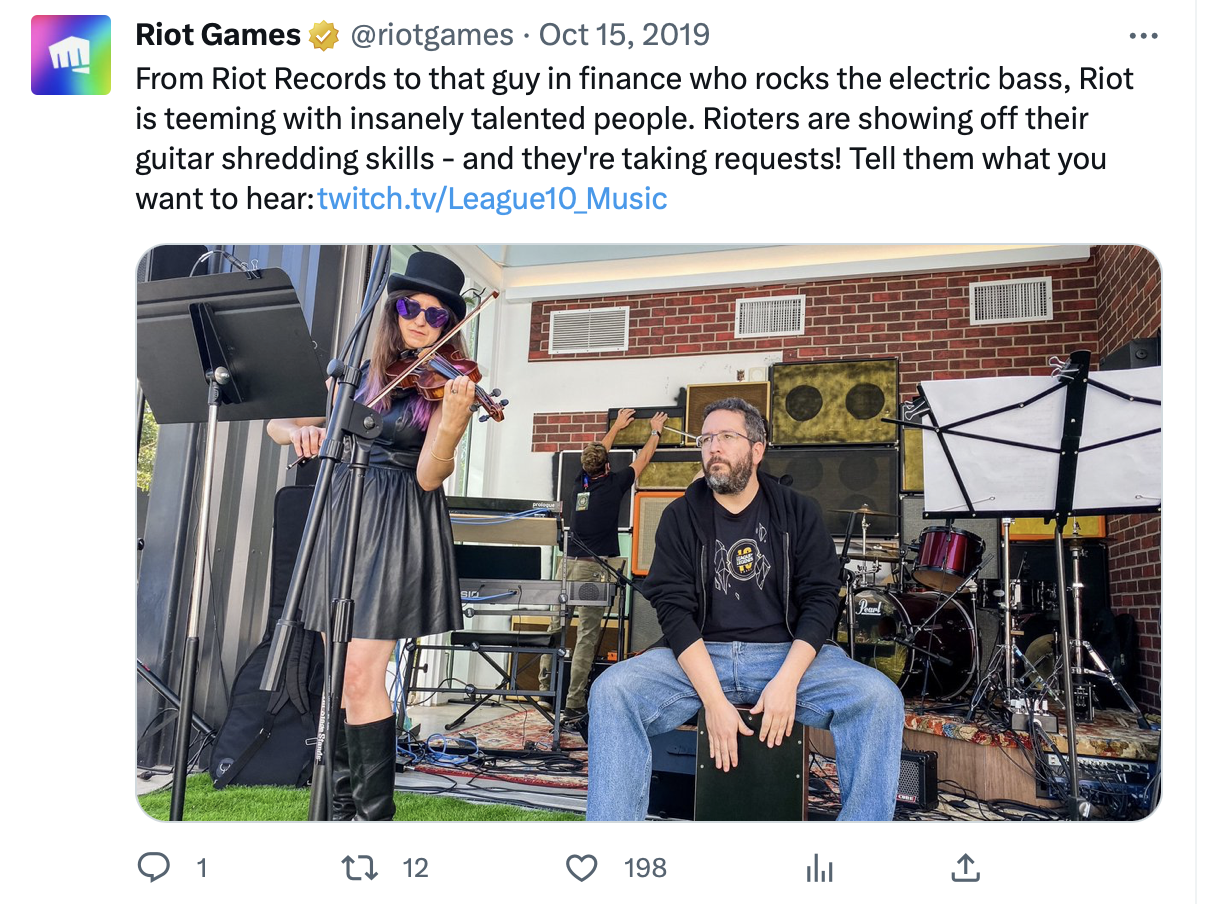
Task: View tweet analytics via the bar chart icon
Action: pos(819,868)
